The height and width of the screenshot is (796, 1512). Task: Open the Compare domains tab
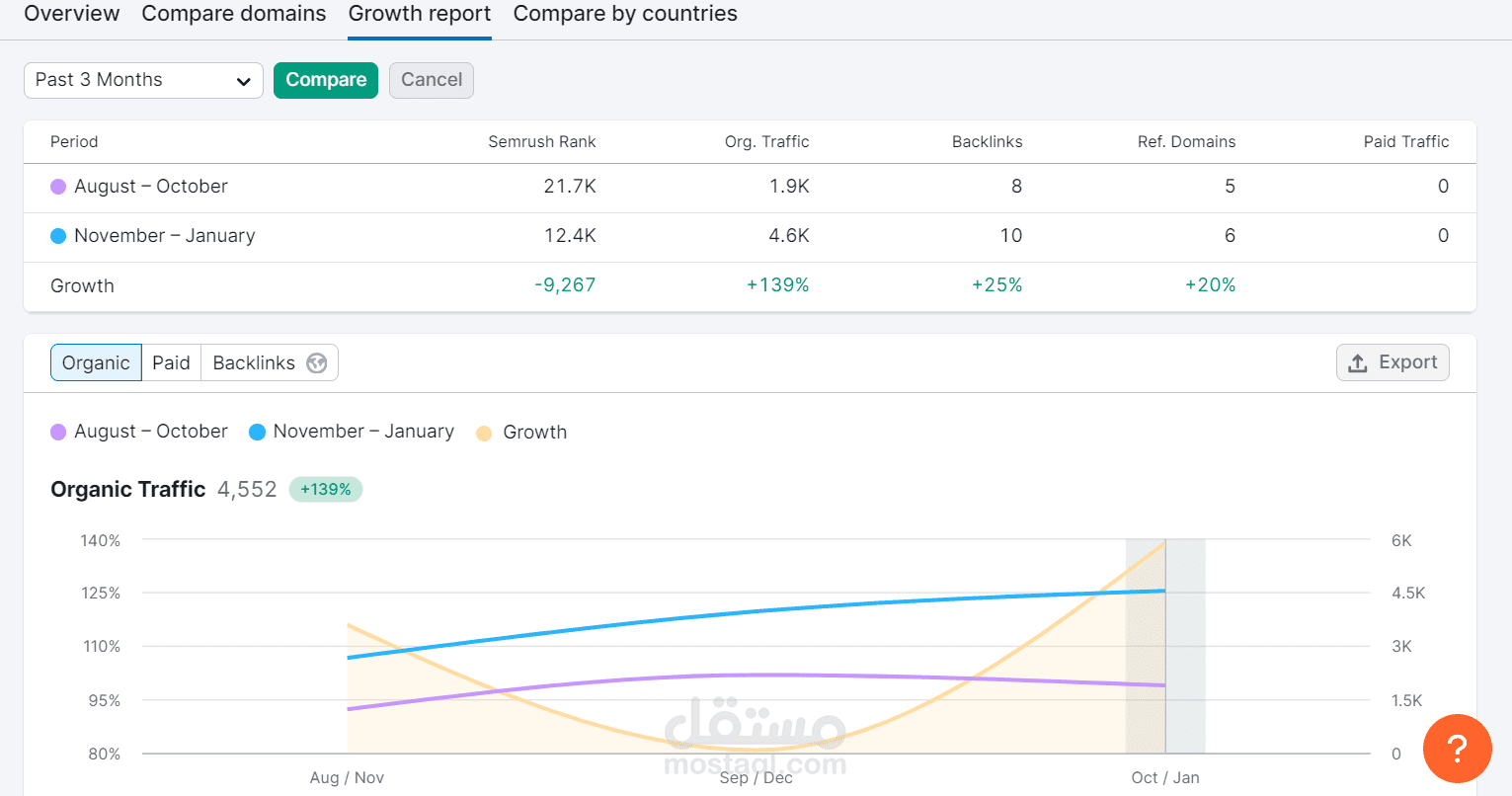[234, 14]
